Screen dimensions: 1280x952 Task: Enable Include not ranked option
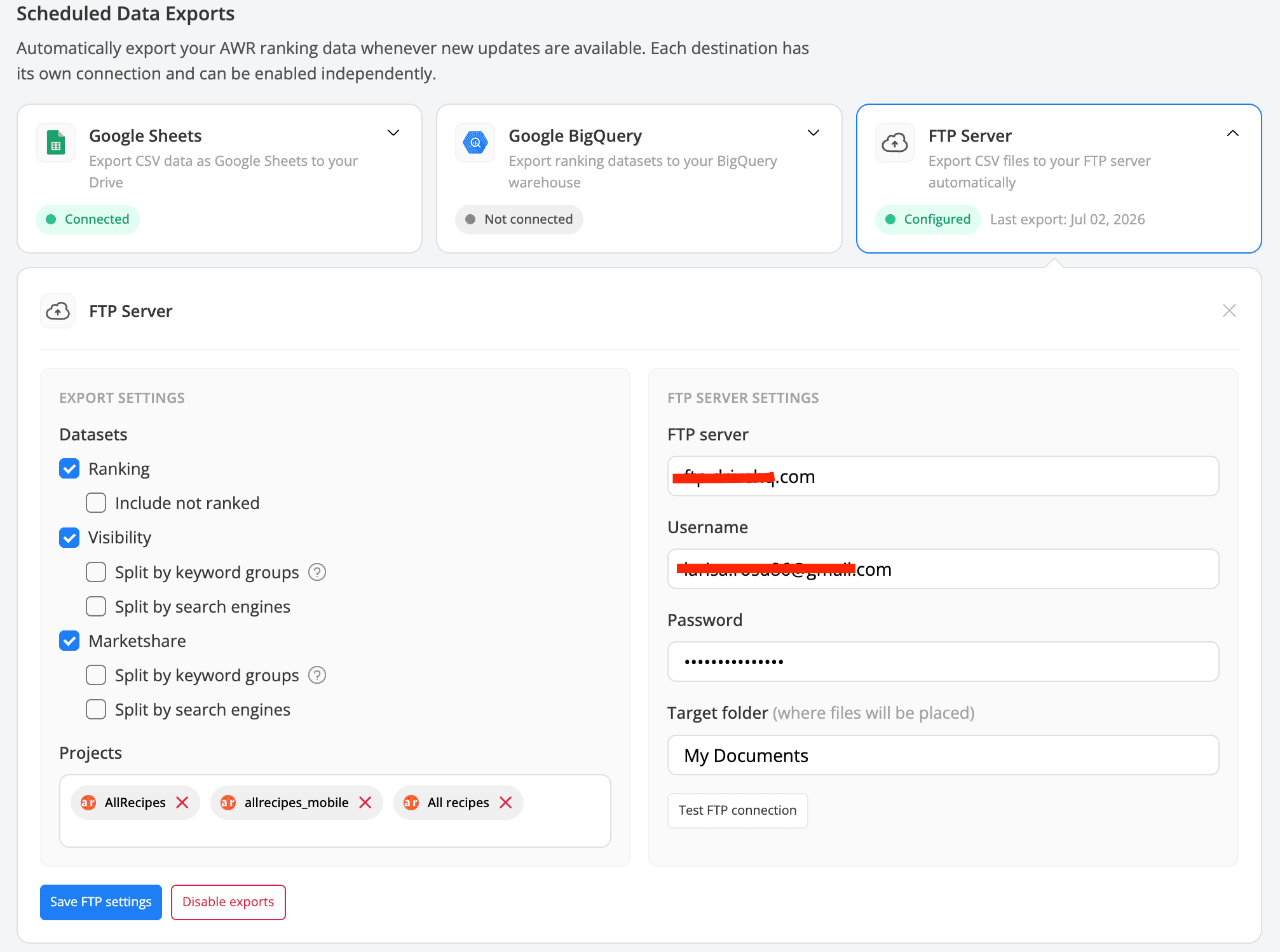coord(96,503)
